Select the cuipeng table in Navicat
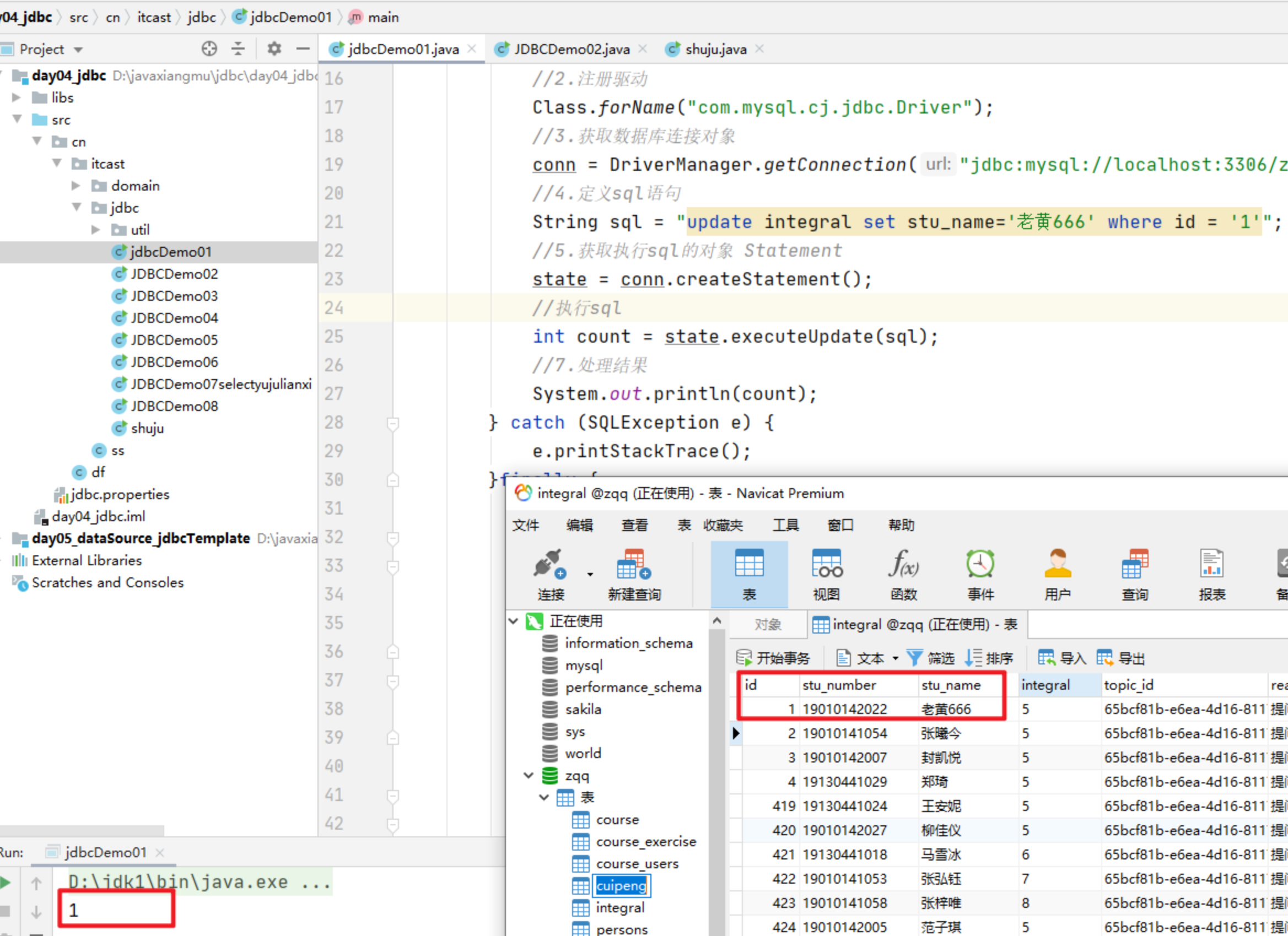Viewport: 1288px width, 936px height. click(621, 885)
